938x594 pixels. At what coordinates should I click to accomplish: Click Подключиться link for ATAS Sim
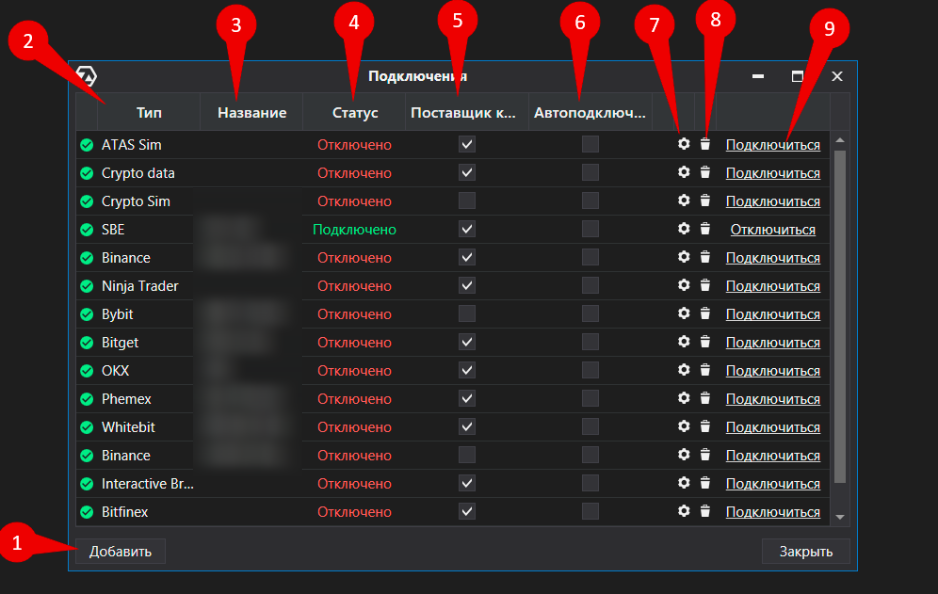773,145
